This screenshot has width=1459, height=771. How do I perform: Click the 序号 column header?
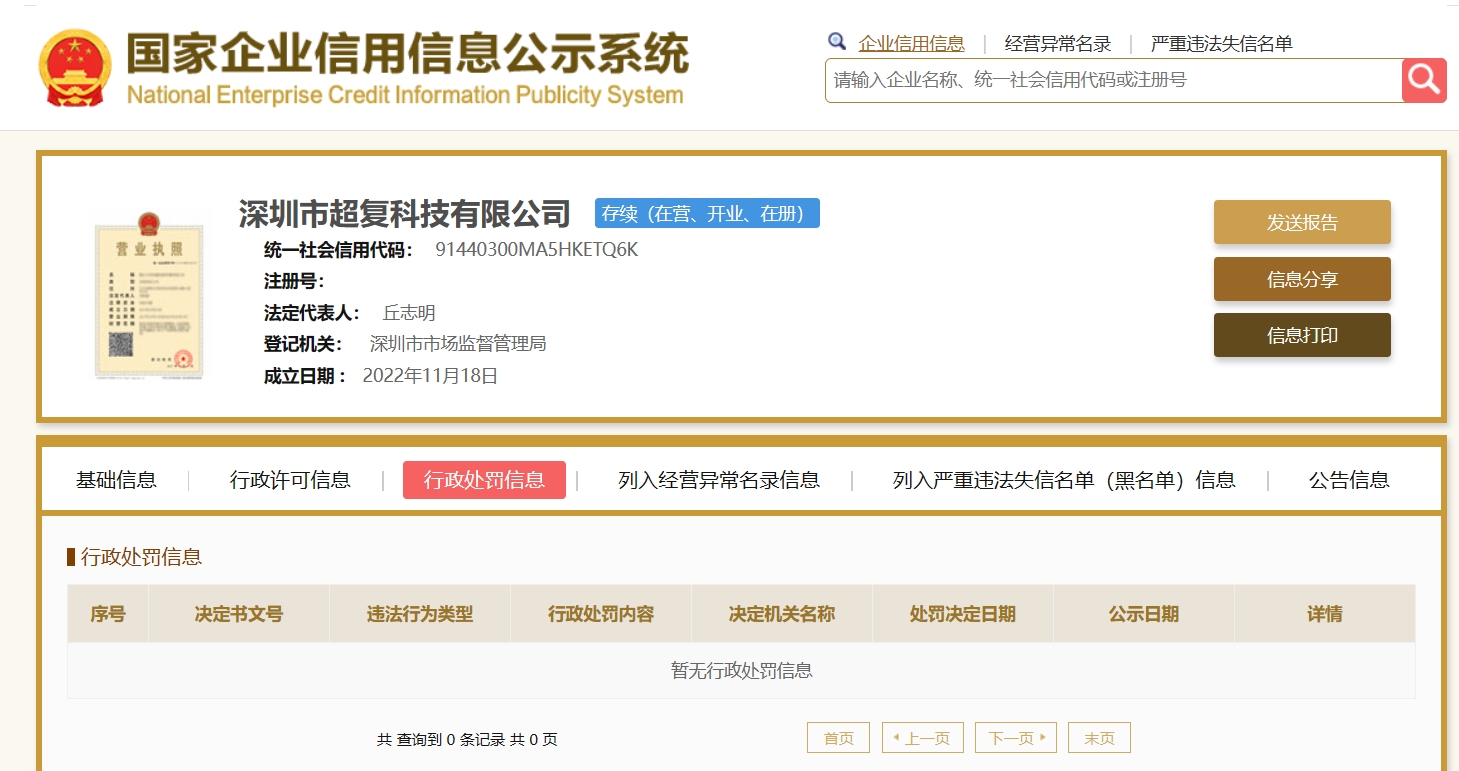tap(108, 614)
